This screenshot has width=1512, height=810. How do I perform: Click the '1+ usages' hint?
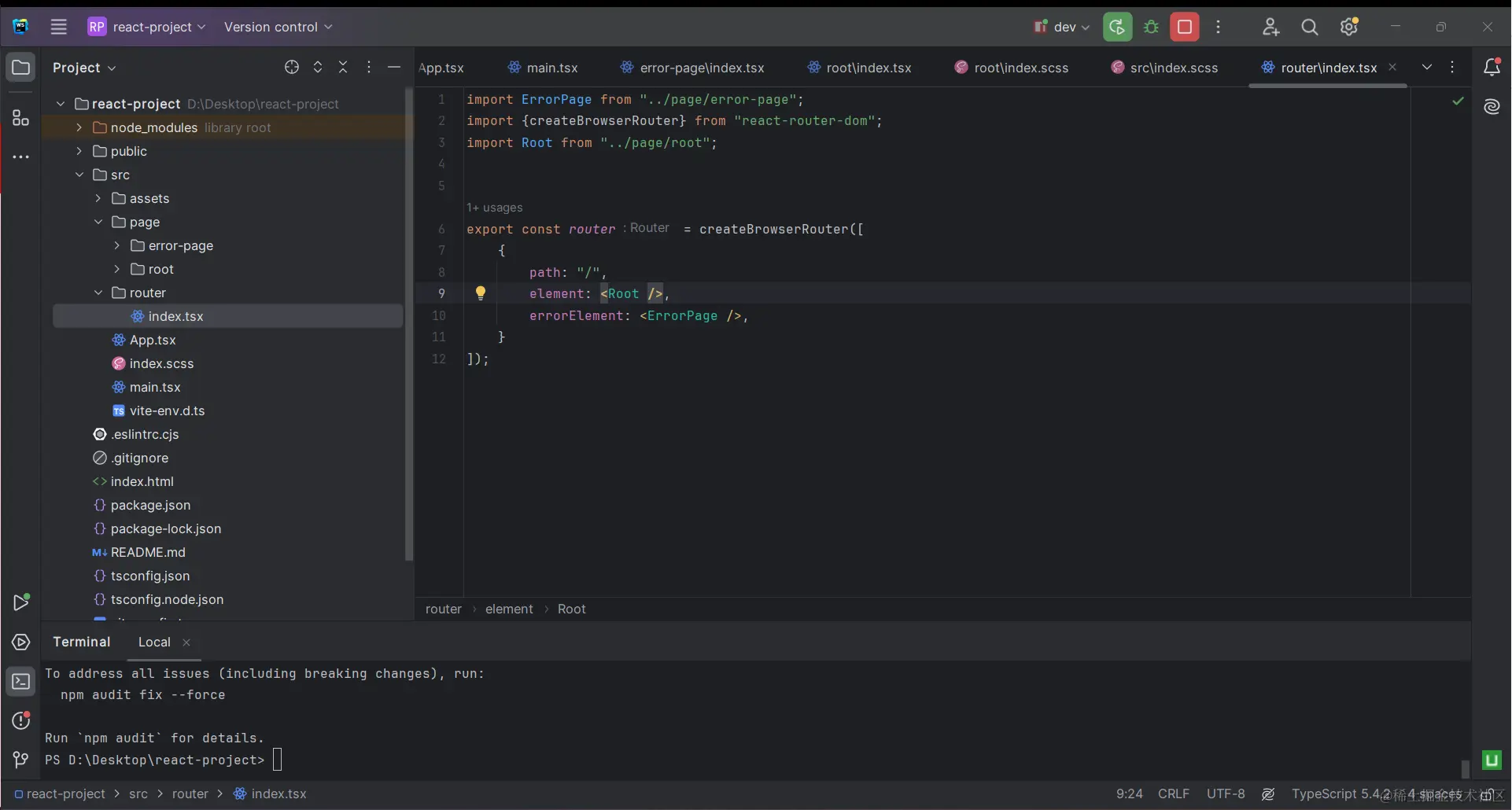click(x=495, y=208)
